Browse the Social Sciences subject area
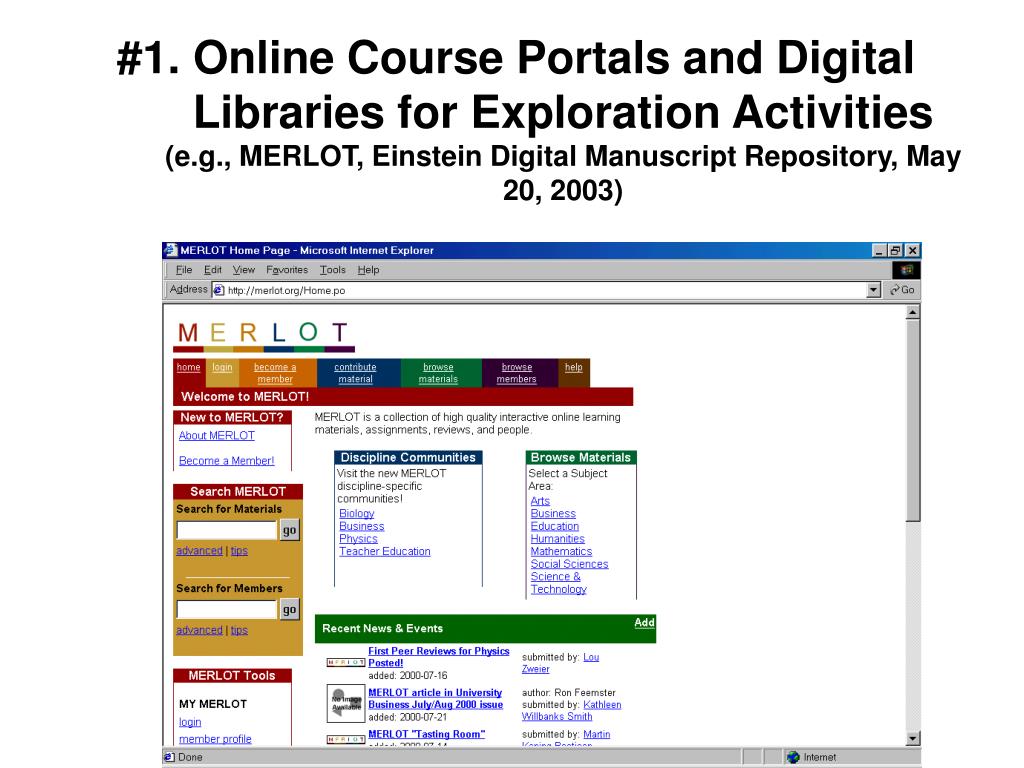 [569, 564]
